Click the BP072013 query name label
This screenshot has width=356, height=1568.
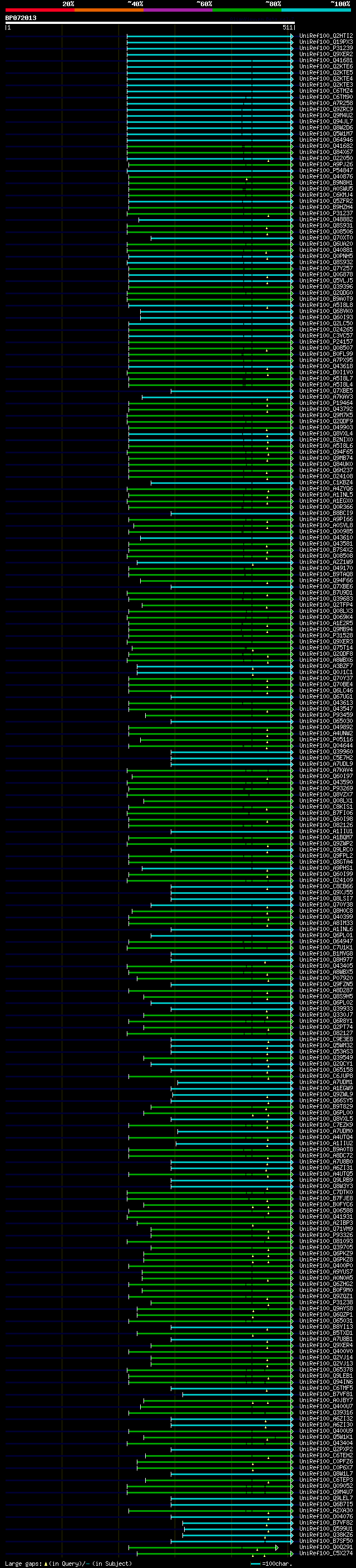point(21,18)
